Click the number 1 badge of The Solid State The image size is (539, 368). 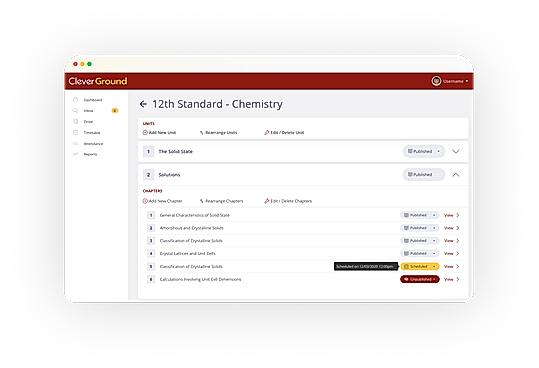[148, 152]
